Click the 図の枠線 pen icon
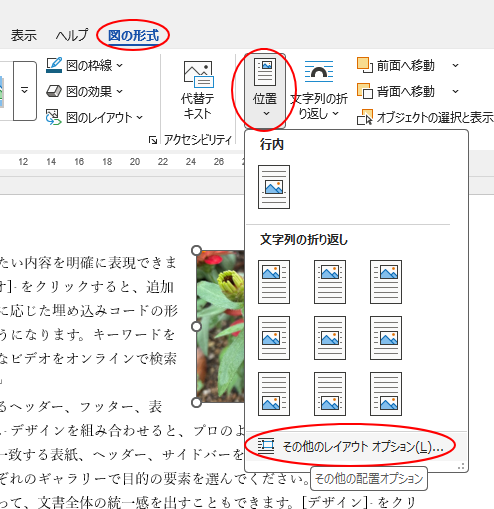Image resolution: width=494 pixels, height=509 pixels. click(x=54, y=65)
